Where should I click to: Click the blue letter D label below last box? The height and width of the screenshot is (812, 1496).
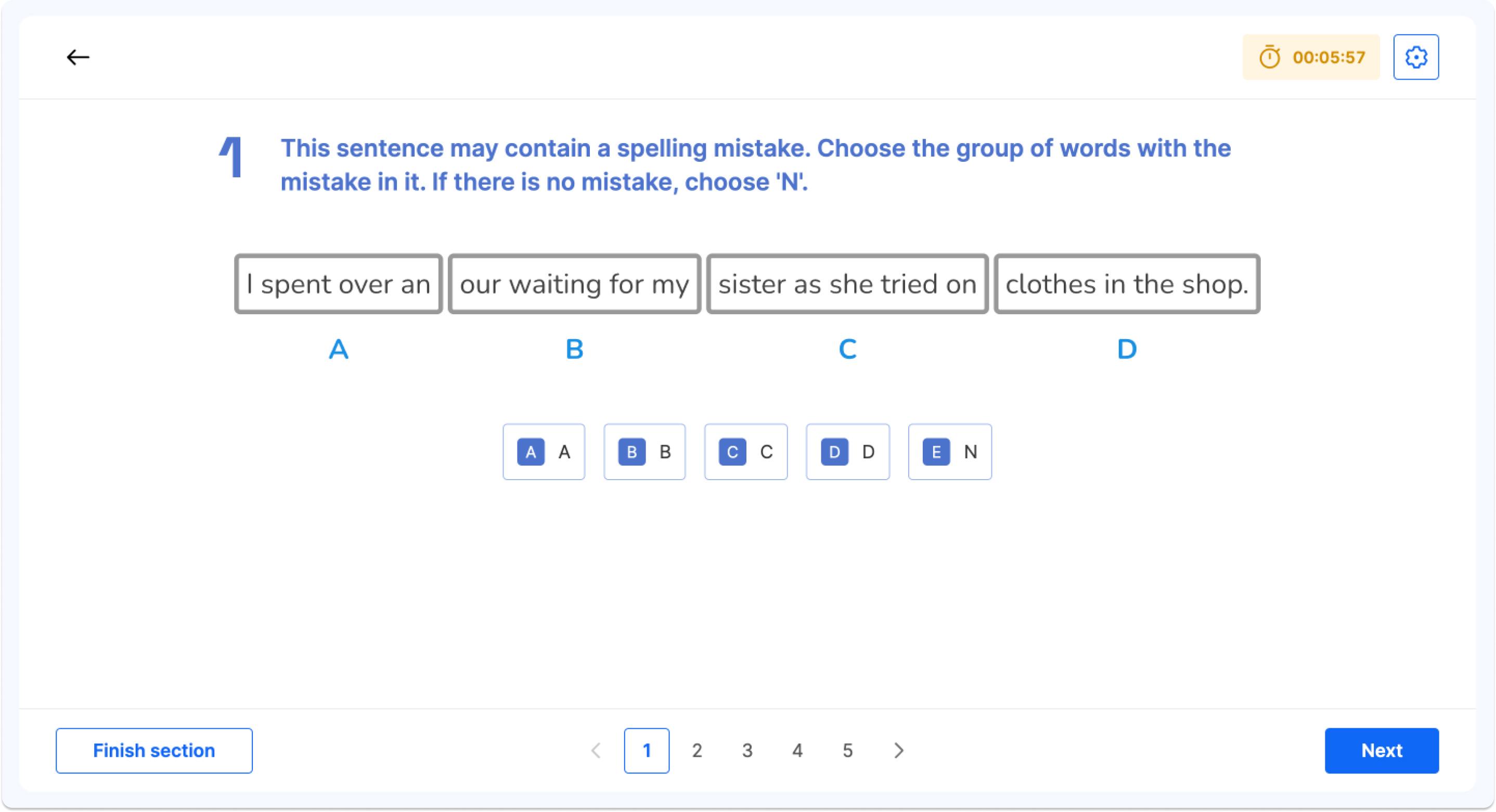point(1126,349)
